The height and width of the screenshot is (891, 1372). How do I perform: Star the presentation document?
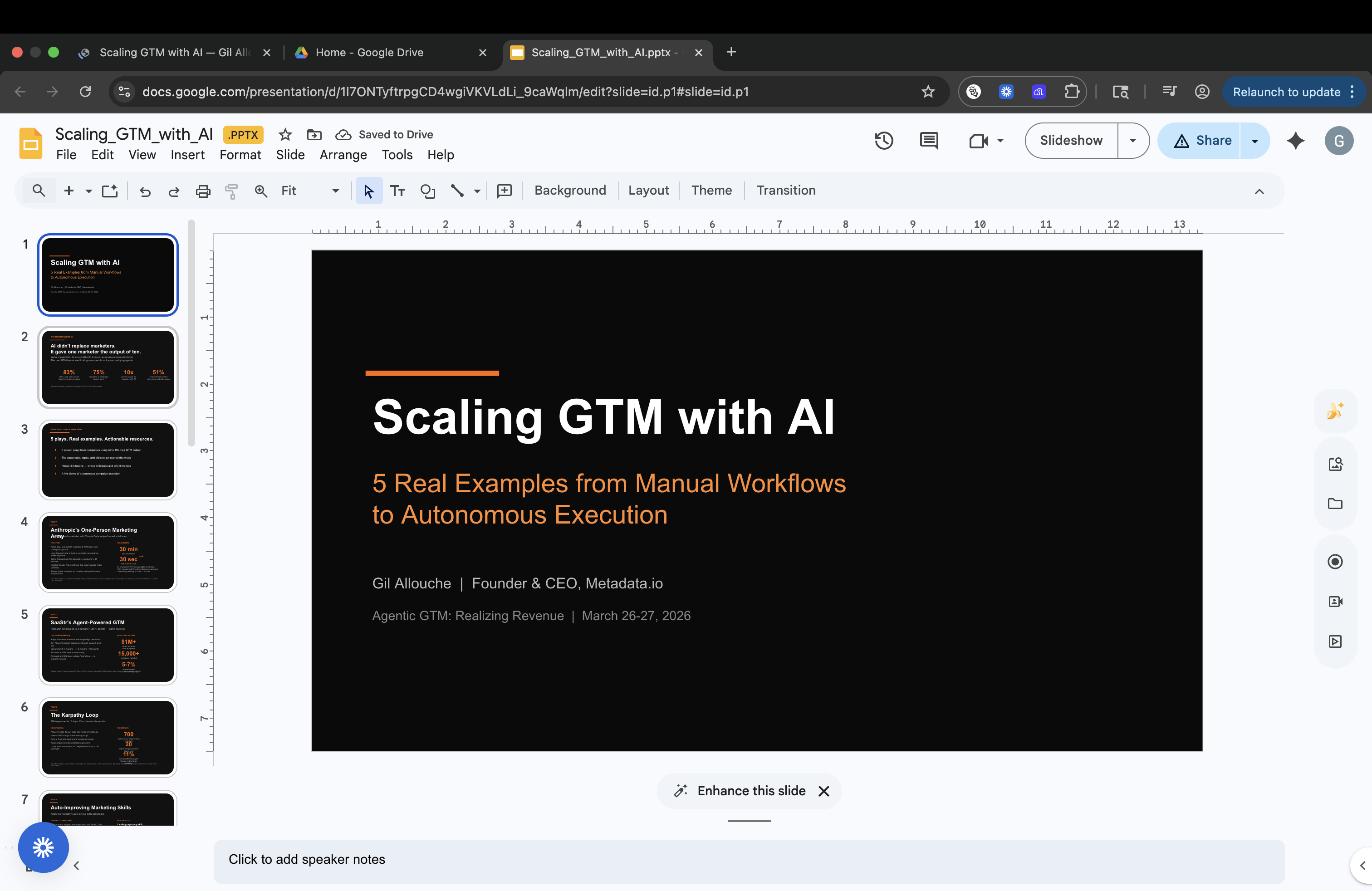[285, 134]
